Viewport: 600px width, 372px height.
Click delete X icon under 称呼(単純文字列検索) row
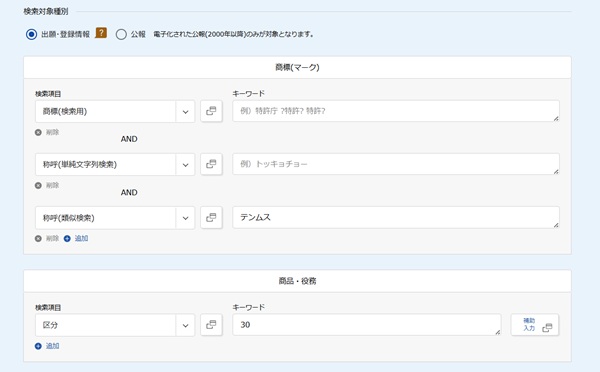tap(38, 186)
